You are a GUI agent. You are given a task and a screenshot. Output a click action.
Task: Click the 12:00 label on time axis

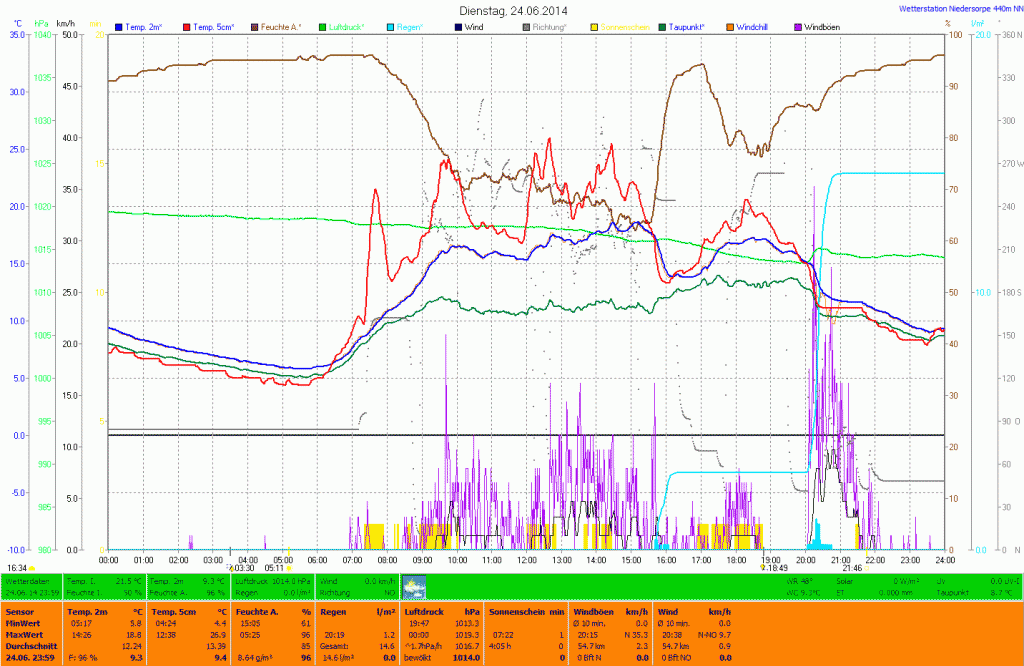pyautogui.click(x=526, y=560)
